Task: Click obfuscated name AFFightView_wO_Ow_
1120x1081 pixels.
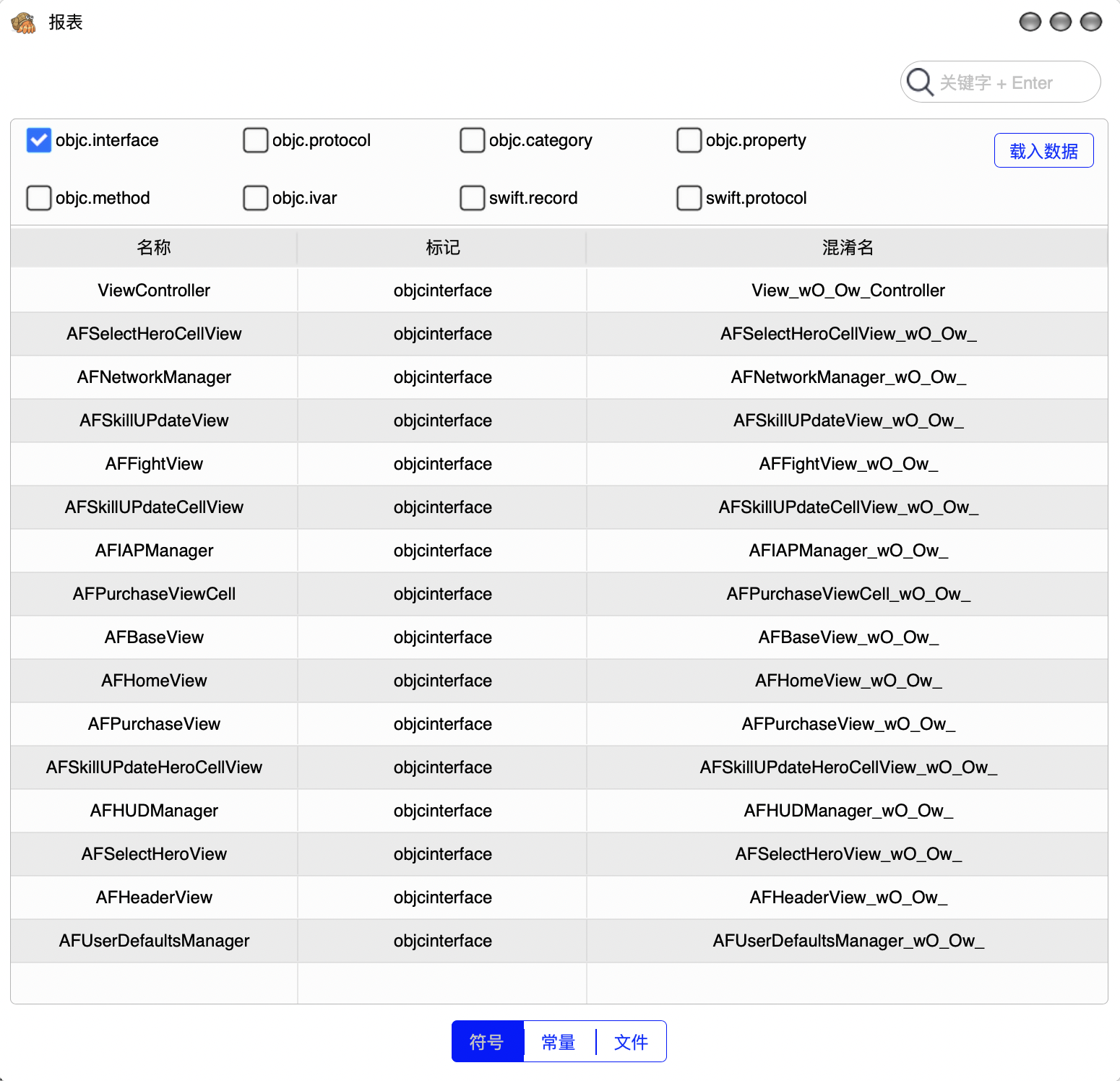Action: 848,464
